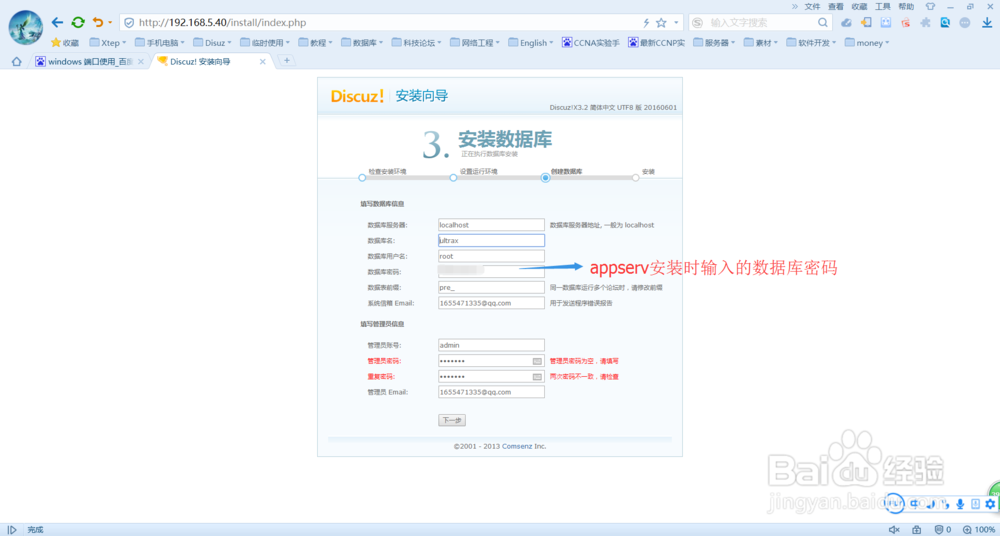Screen dimensions: 1000x536
Task: Click the 数据库名 ultrax field
Action: (491, 241)
